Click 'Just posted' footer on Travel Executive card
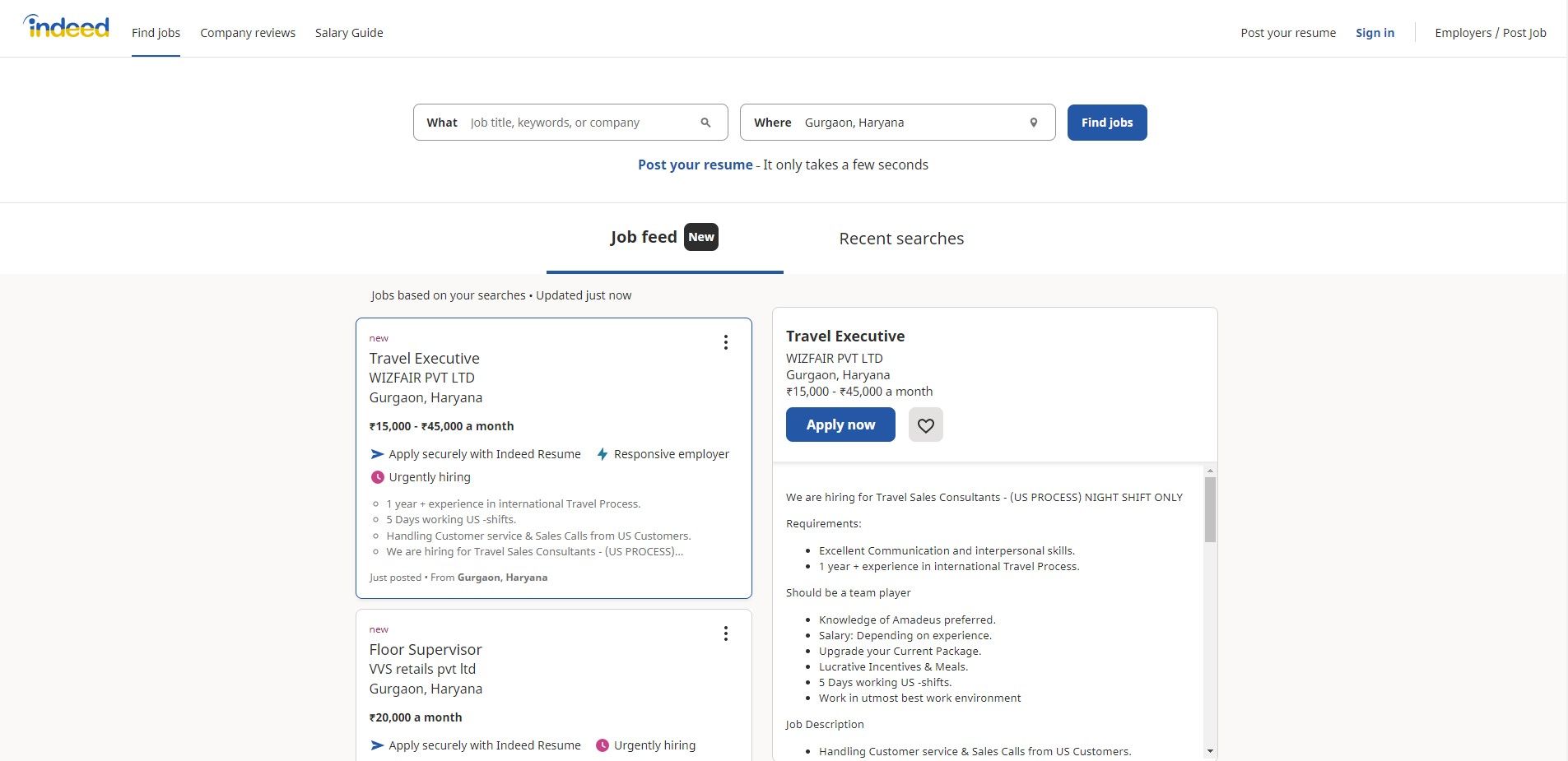The image size is (1568, 761). pos(395,578)
